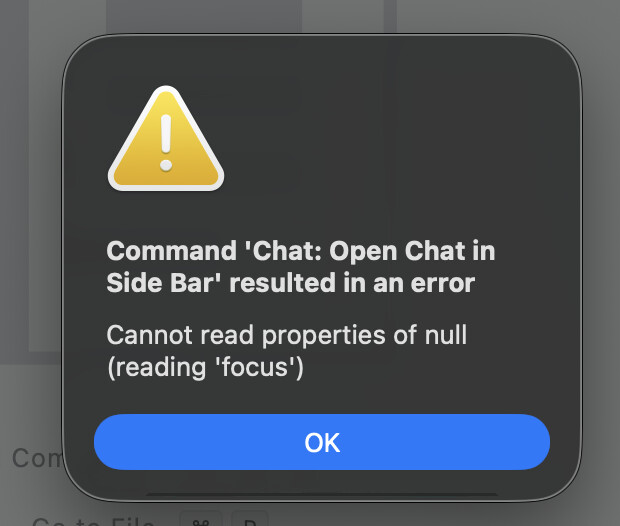
Task: Click the dimmed 'Go to File' shortcut label
Action: point(93,520)
